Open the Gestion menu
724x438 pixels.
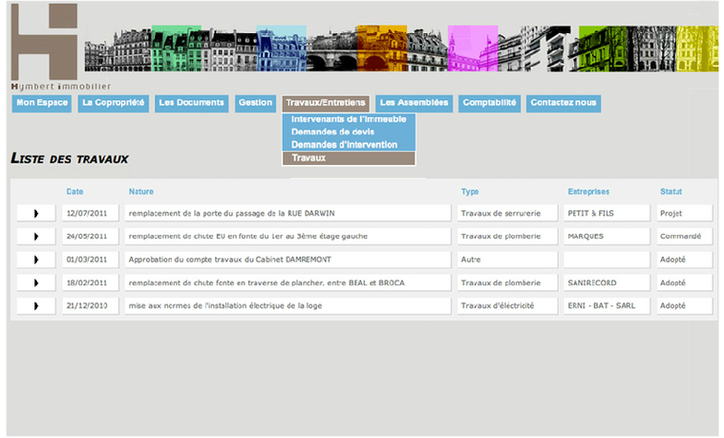point(255,103)
